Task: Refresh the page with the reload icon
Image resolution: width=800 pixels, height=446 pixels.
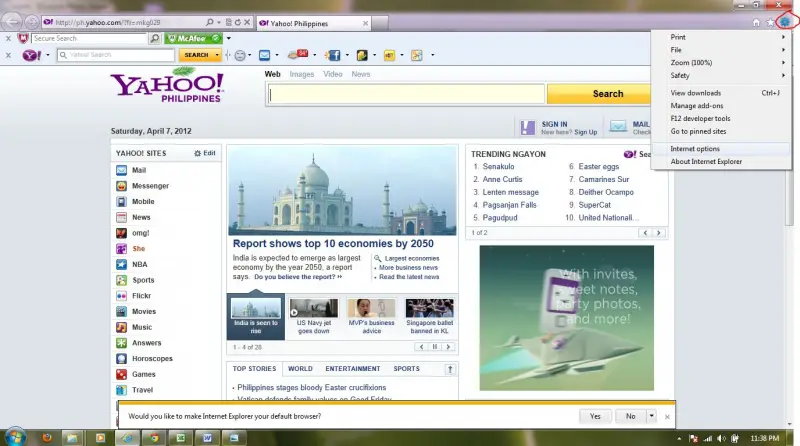Action: click(238, 22)
